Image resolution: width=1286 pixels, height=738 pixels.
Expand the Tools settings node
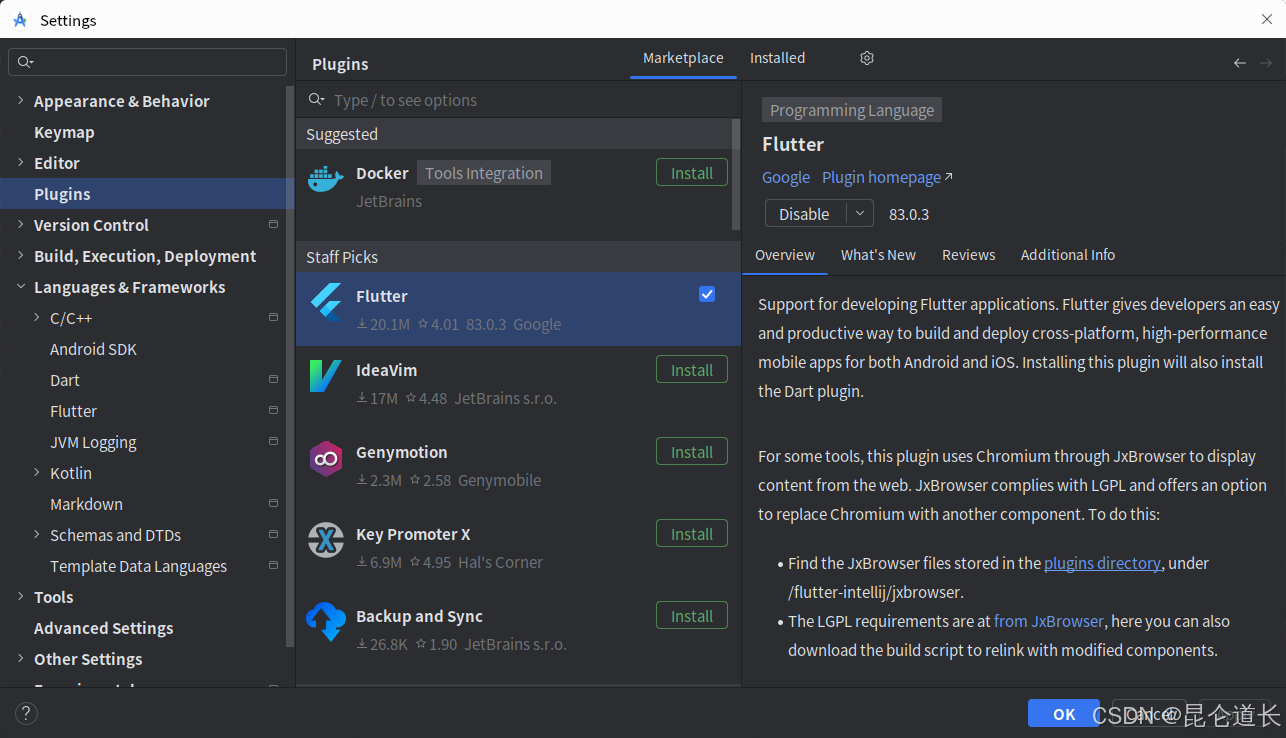point(20,597)
